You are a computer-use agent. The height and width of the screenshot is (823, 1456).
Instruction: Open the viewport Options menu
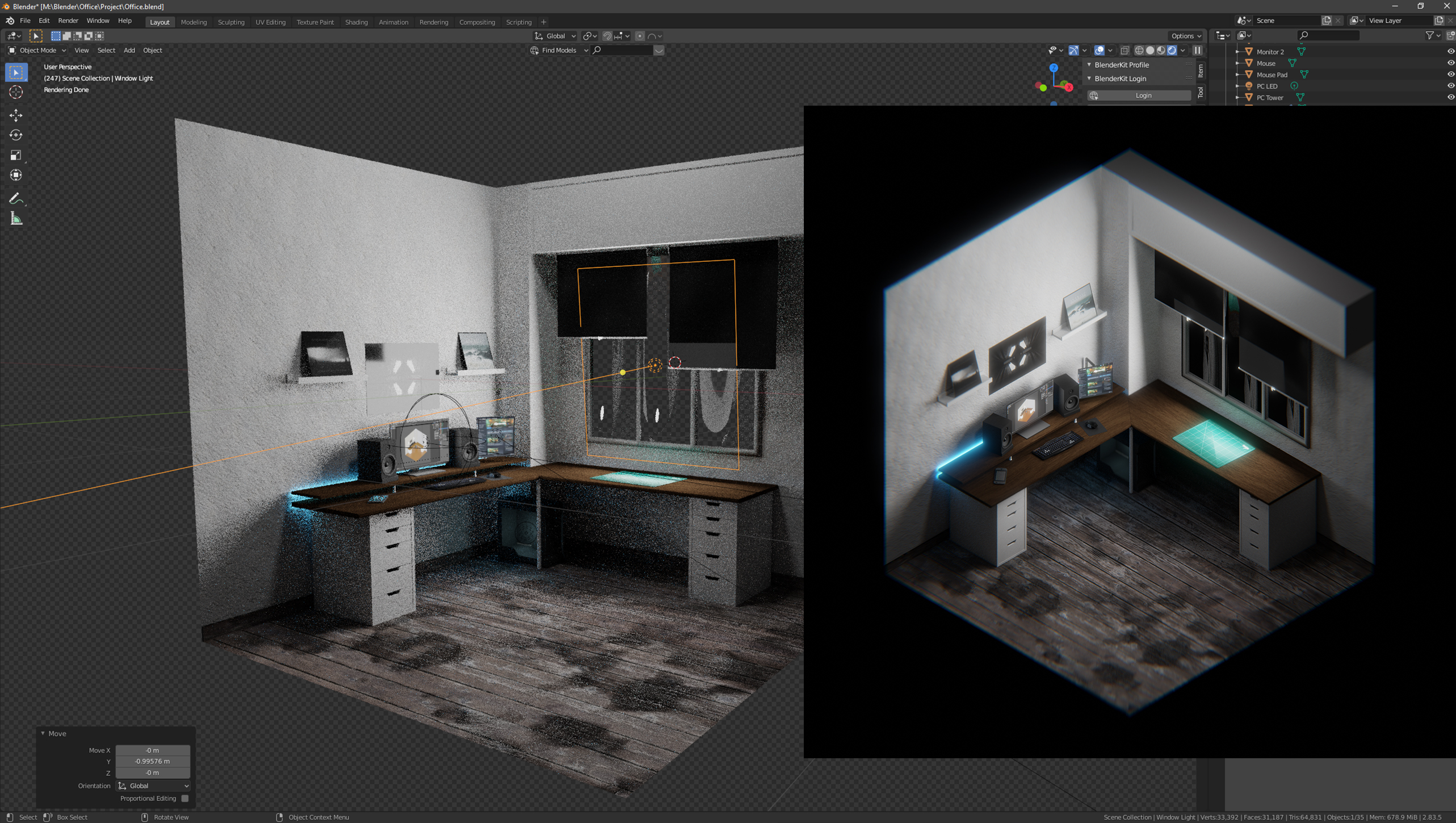[x=1185, y=36]
